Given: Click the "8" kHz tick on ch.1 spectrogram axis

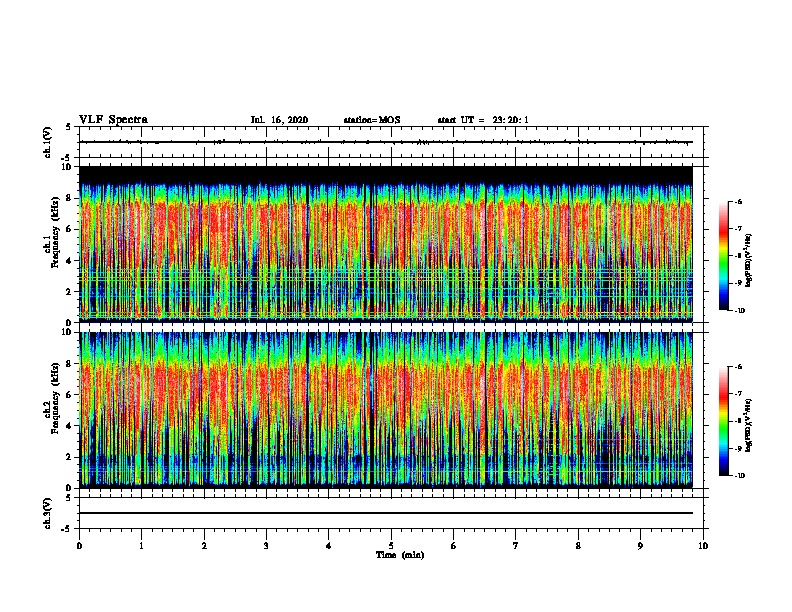Looking at the screenshot, I should [x=69, y=198].
